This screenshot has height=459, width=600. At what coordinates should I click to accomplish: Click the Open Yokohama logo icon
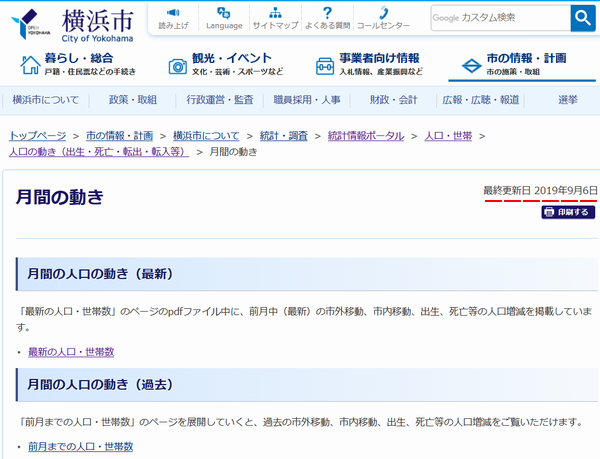30,24
